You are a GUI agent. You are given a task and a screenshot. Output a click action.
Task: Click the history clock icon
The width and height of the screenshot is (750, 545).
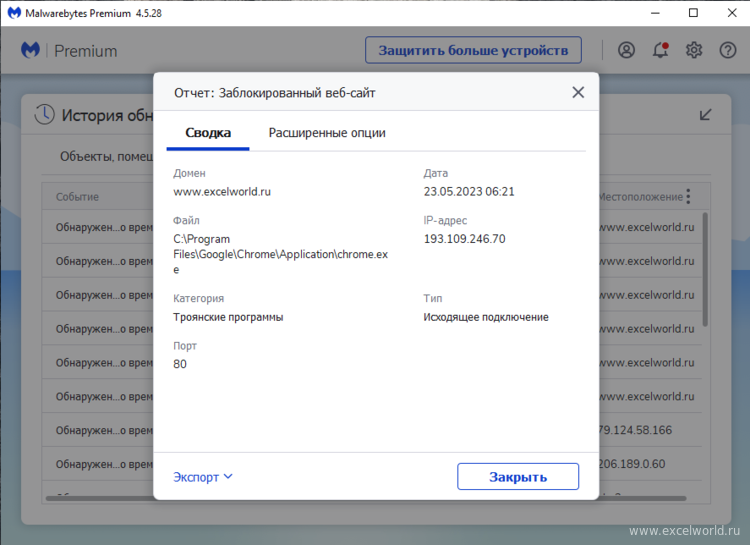[44, 115]
